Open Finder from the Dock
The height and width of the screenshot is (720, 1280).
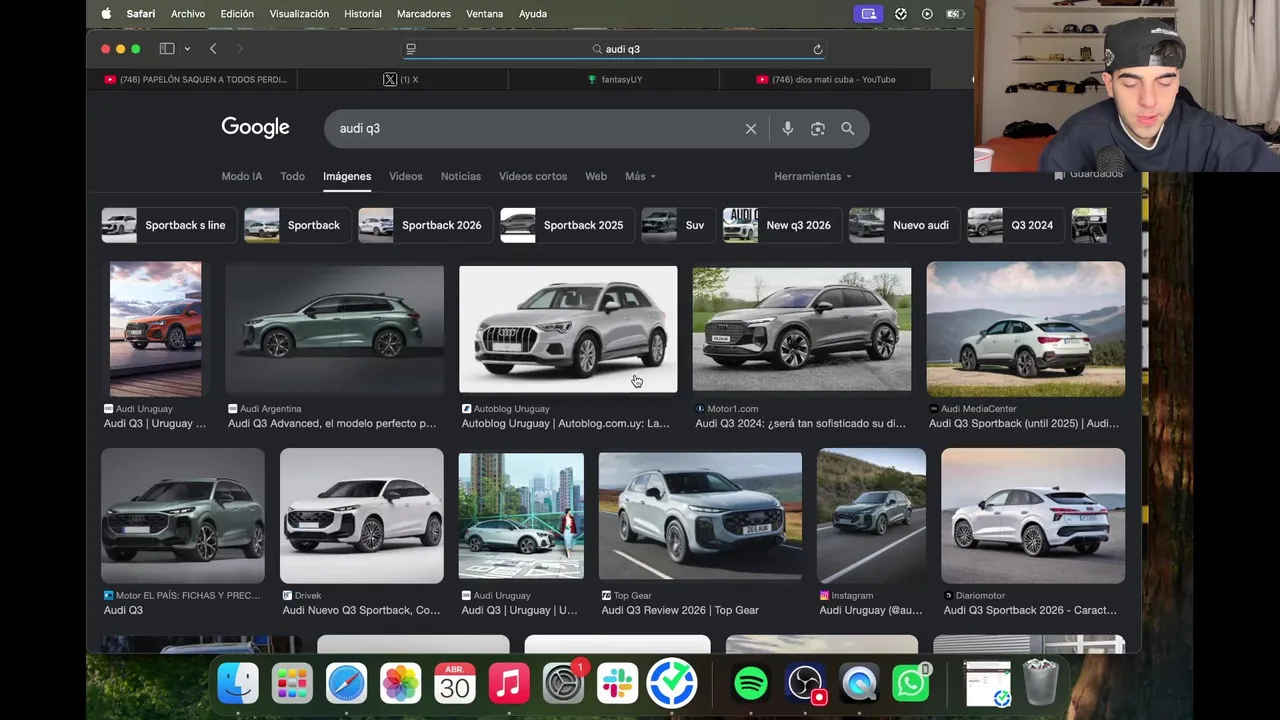click(238, 684)
